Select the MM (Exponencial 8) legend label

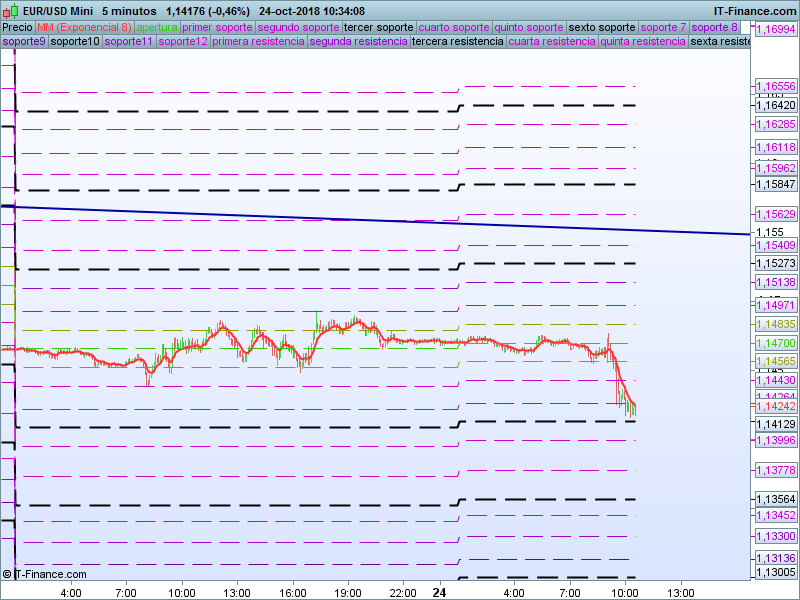coord(84,27)
